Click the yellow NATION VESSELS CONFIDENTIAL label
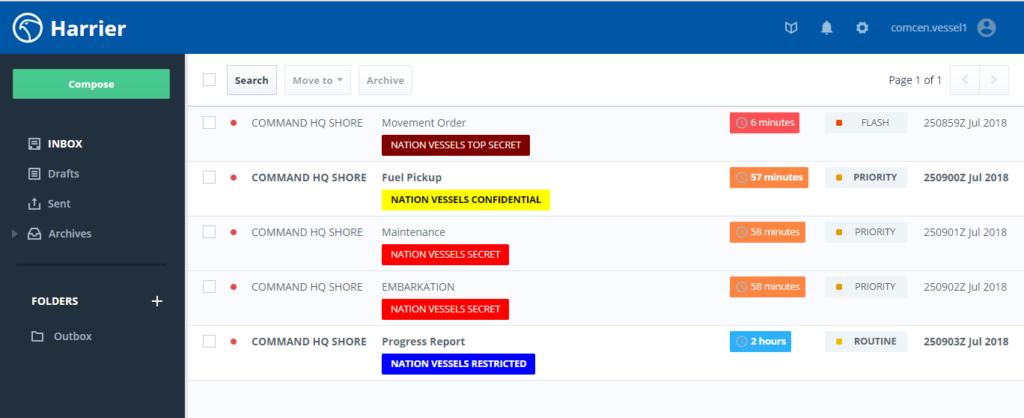The width and height of the screenshot is (1024, 418). [x=465, y=200]
